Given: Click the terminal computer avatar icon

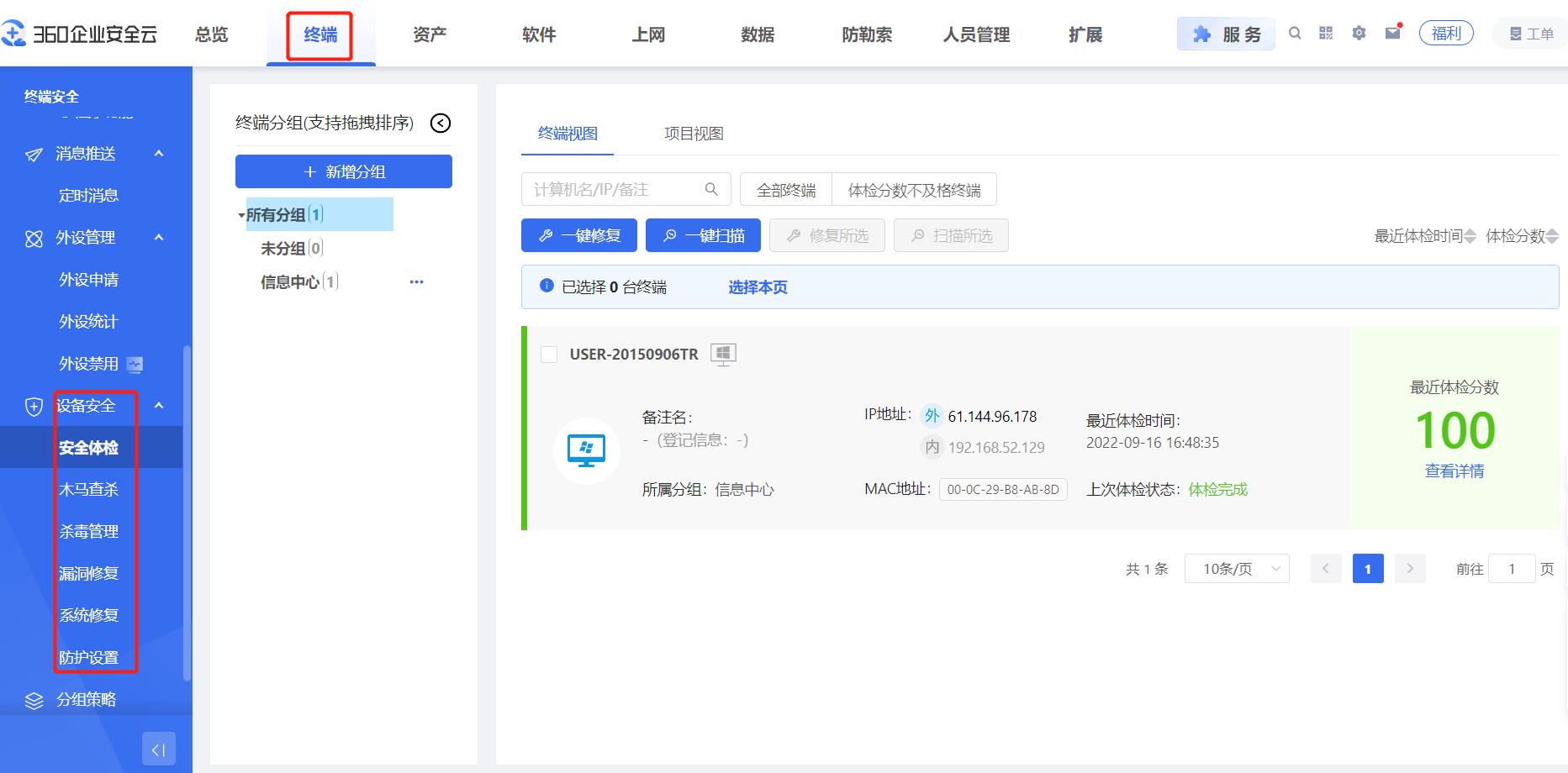Looking at the screenshot, I should tap(587, 451).
